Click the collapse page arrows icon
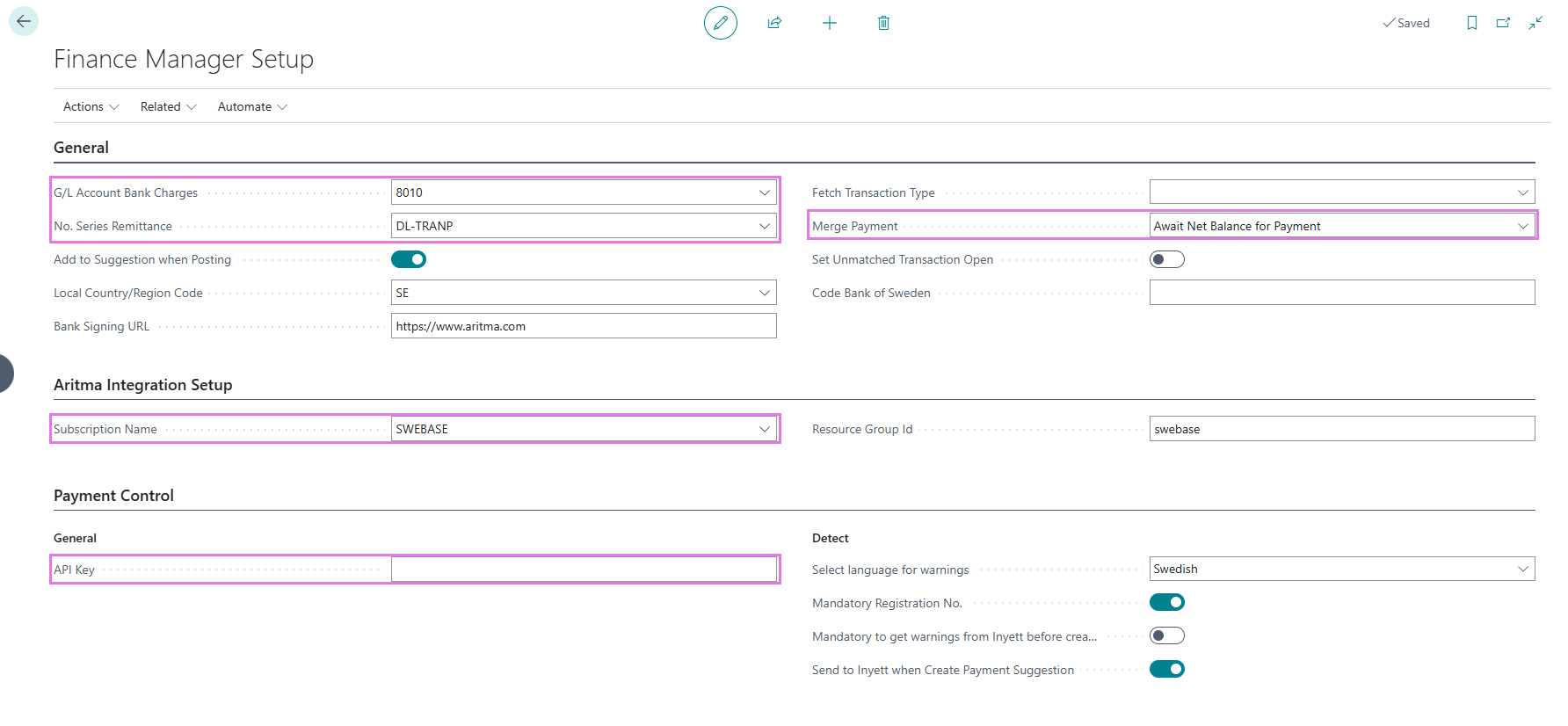 (x=1535, y=23)
